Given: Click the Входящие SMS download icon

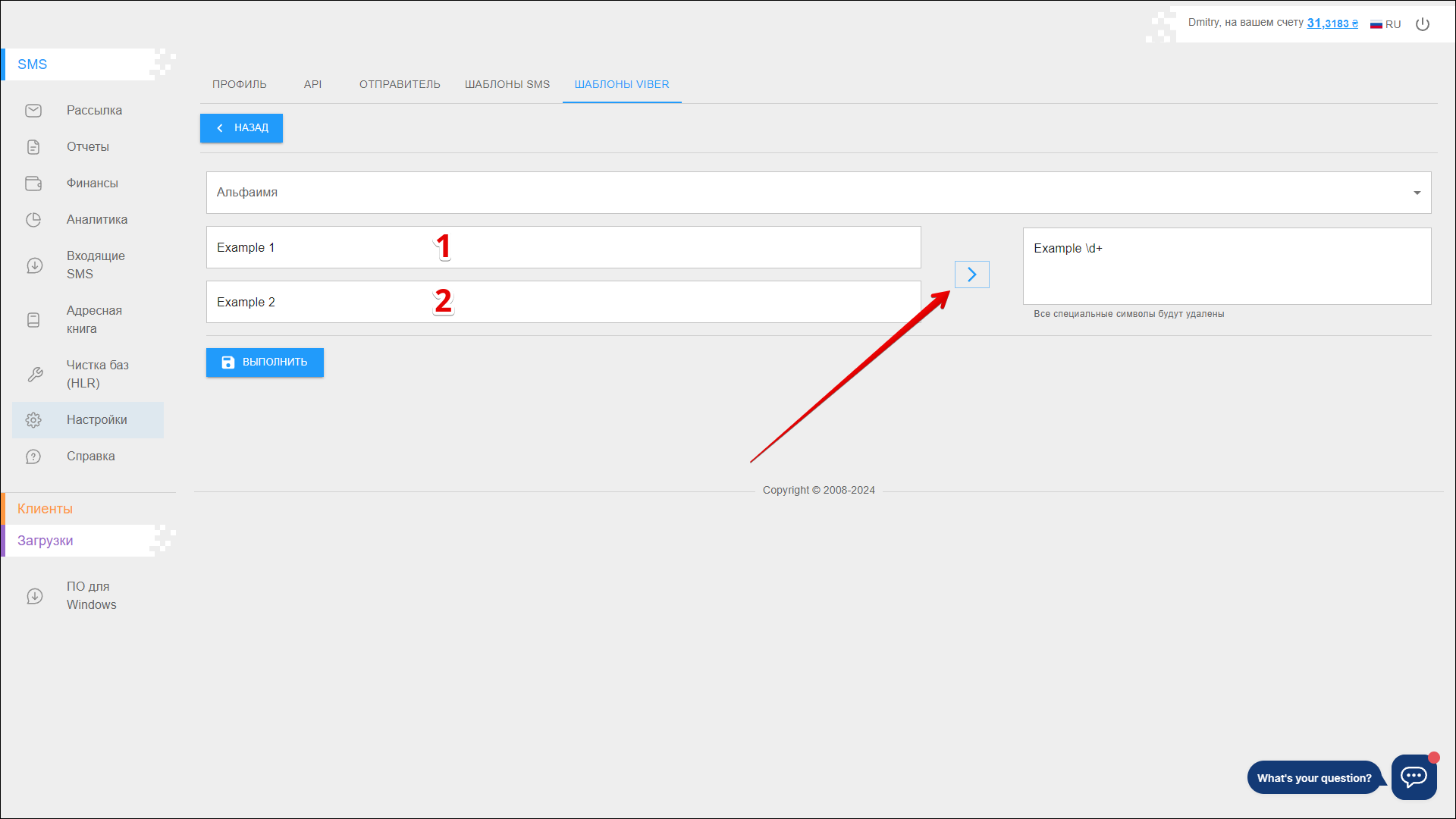Looking at the screenshot, I should click(x=34, y=265).
